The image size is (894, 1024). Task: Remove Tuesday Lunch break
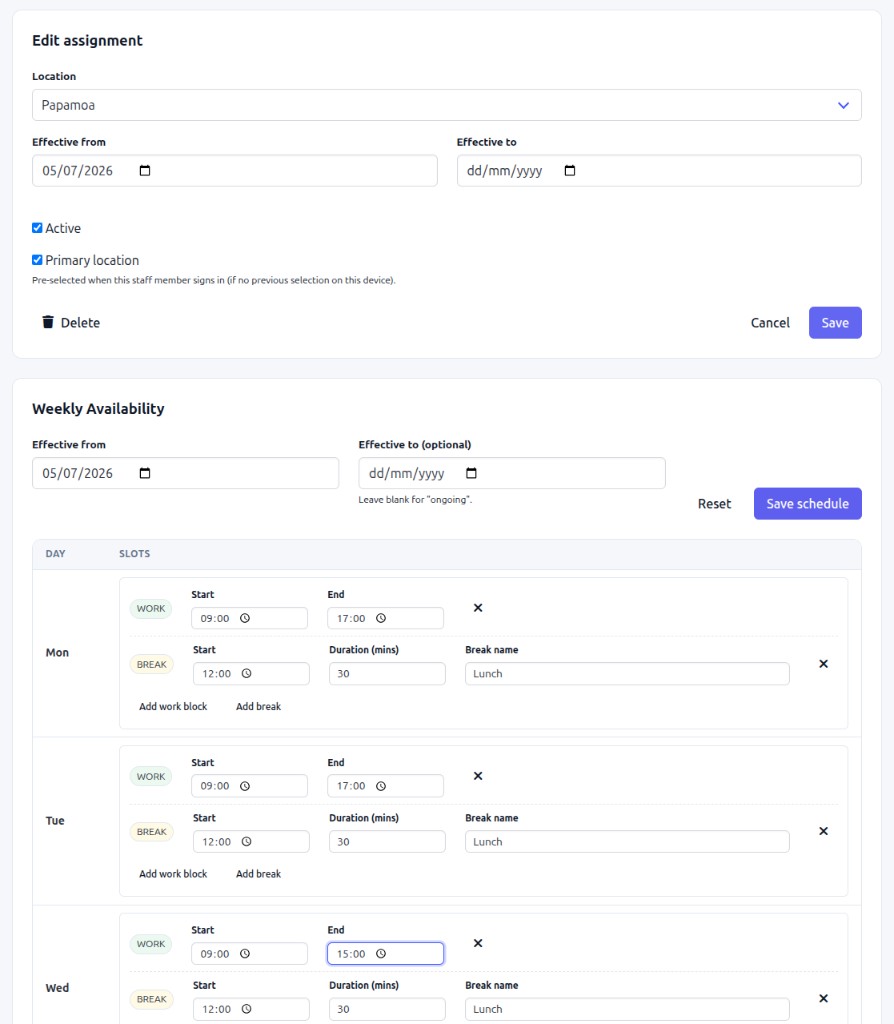(x=823, y=831)
